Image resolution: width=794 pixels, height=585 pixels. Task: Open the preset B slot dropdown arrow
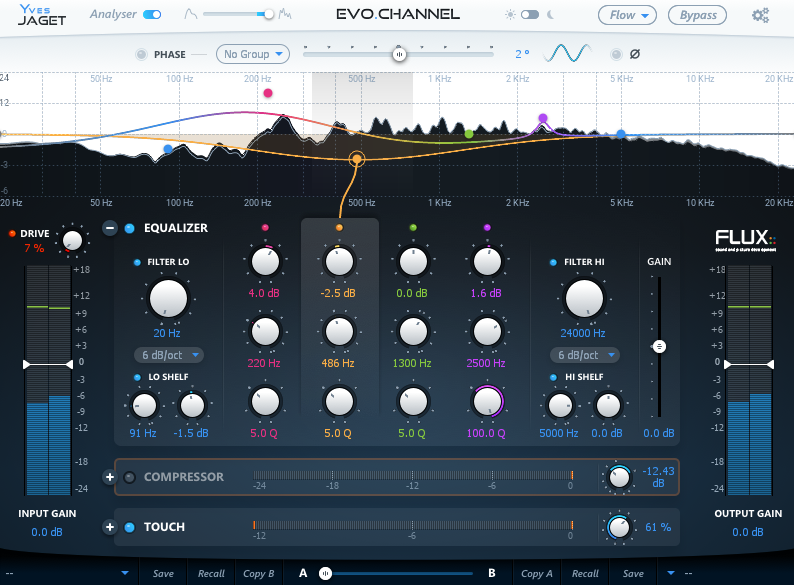[x=671, y=573]
